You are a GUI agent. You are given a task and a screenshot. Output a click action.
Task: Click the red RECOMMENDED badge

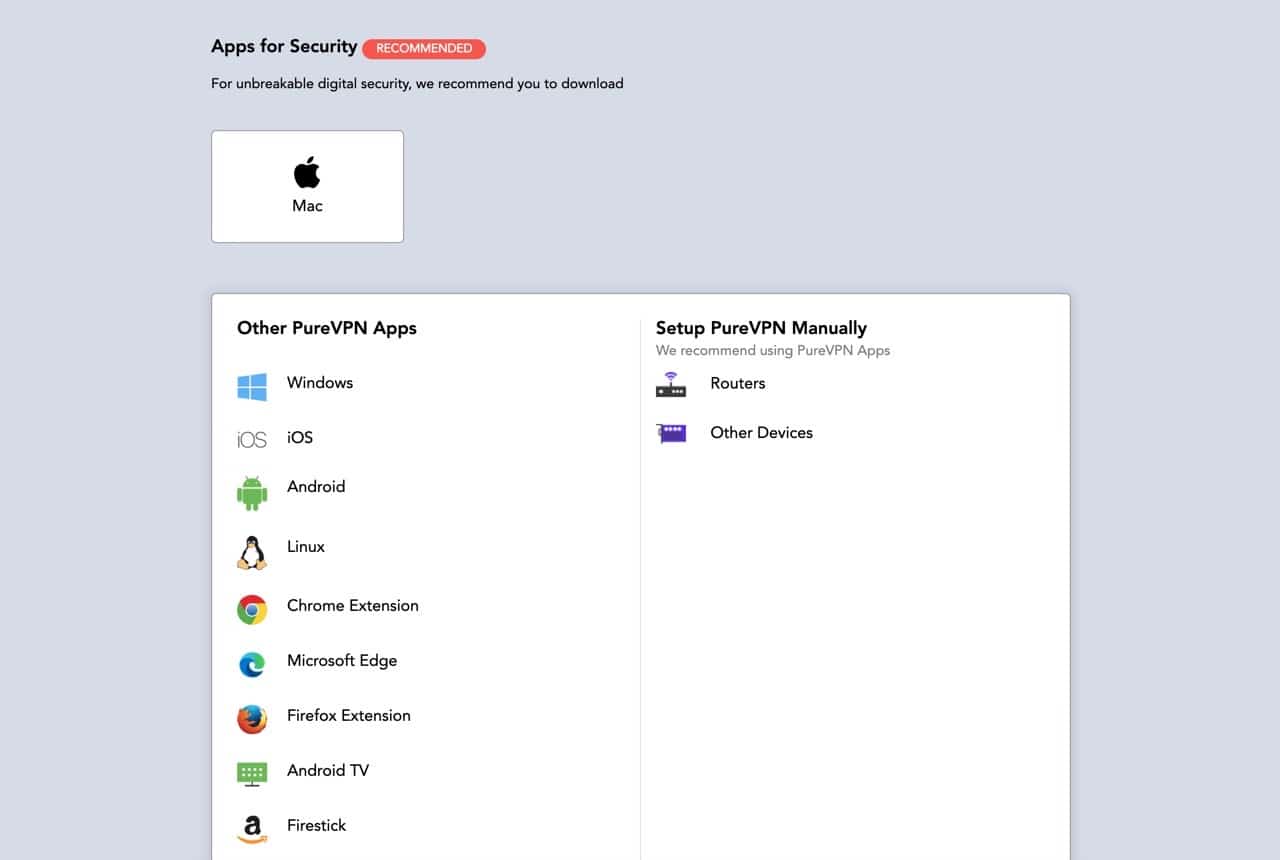424,48
